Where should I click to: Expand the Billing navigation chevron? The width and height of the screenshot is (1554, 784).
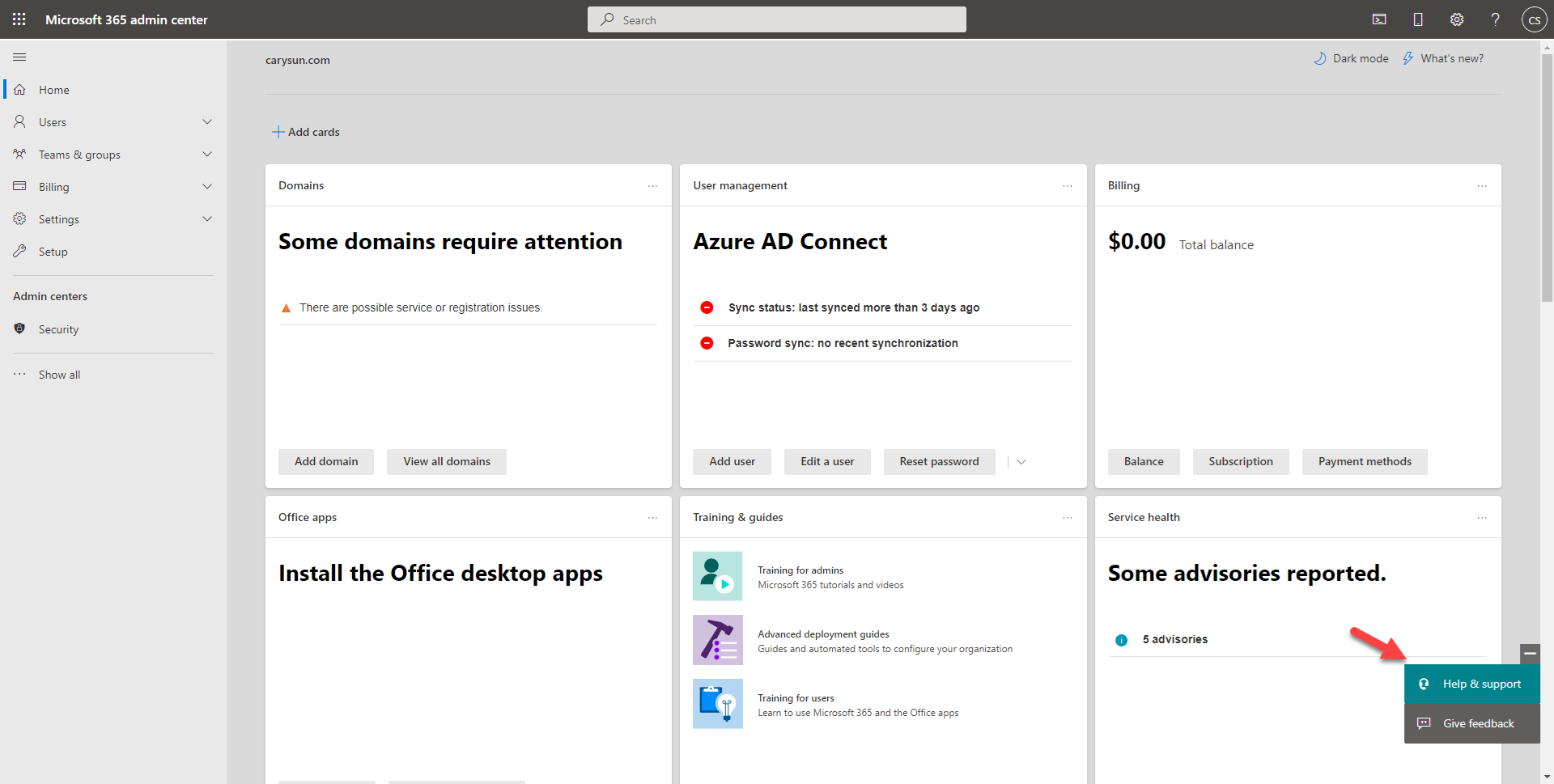(207, 187)
